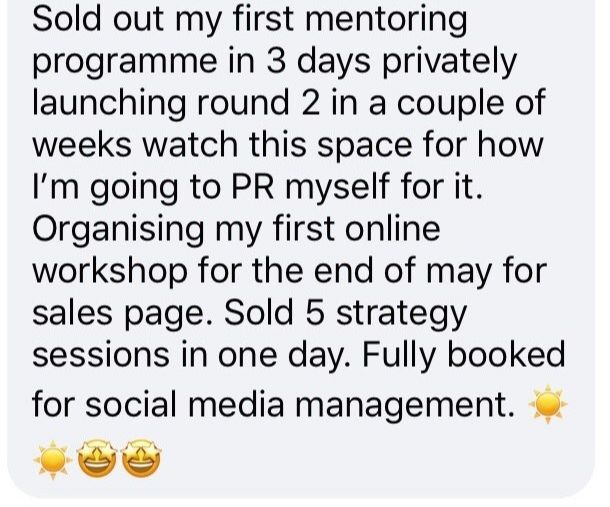Click the word 'Organising' in the message

click(118, 230)
